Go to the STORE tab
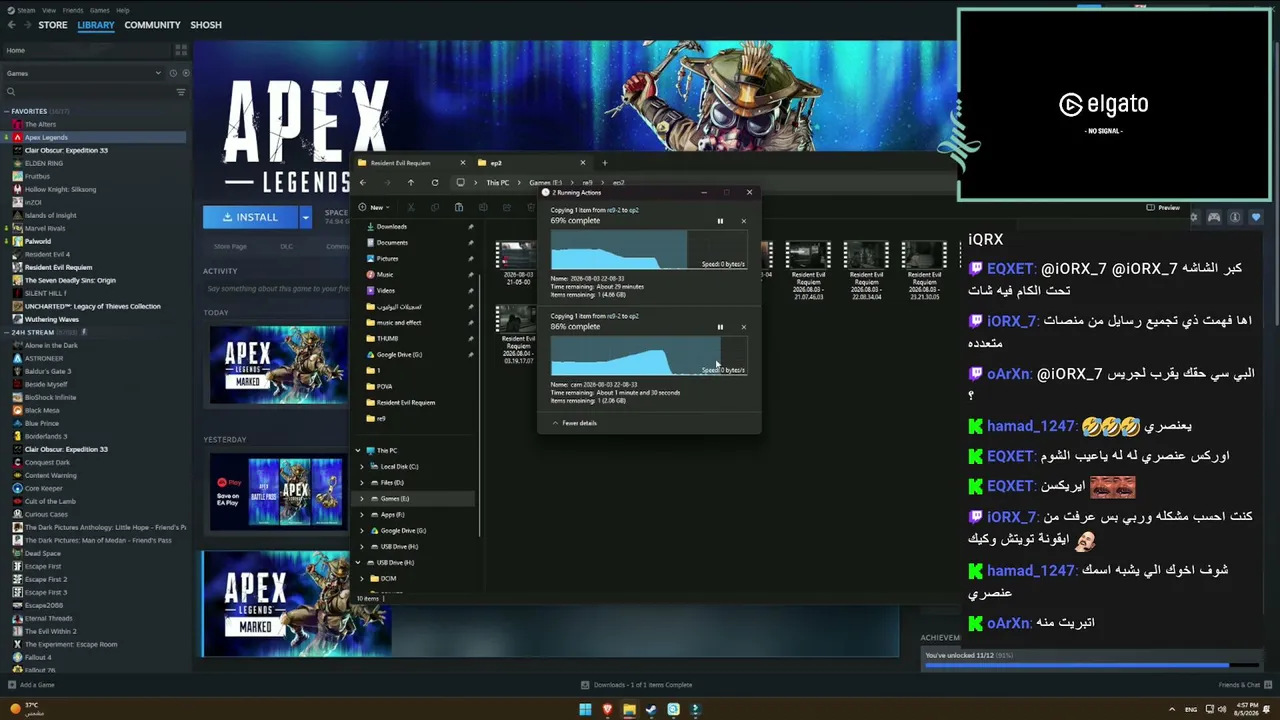 [53, 25]
